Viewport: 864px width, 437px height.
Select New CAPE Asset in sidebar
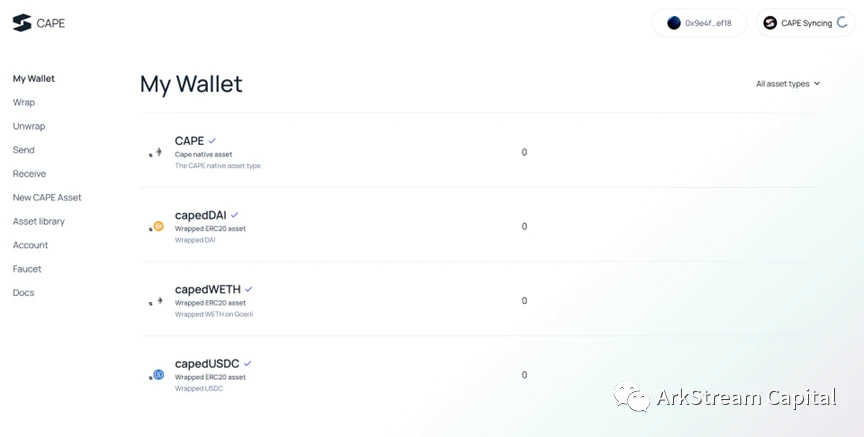coord(47,197)
